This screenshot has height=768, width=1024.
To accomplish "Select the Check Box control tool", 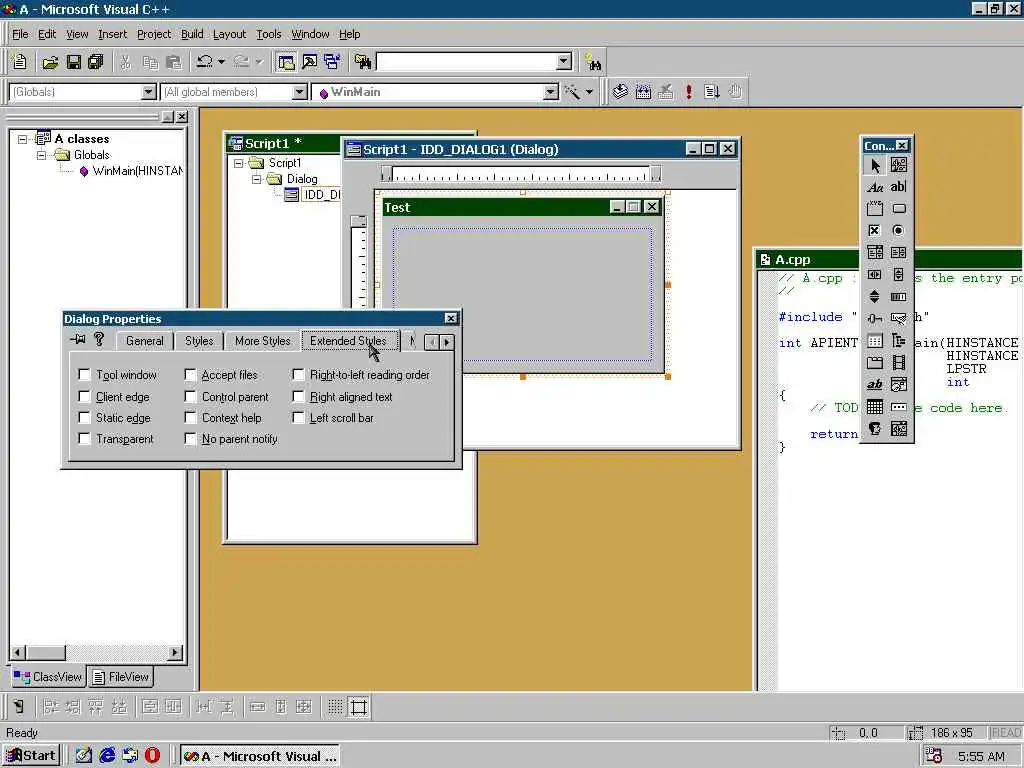I will tap(875, 231).
